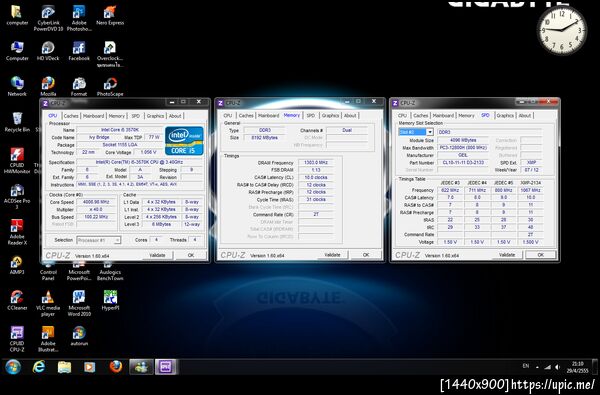Open the Format desktop shortcut
The image size is (600, 395).
tap(79, 86)
